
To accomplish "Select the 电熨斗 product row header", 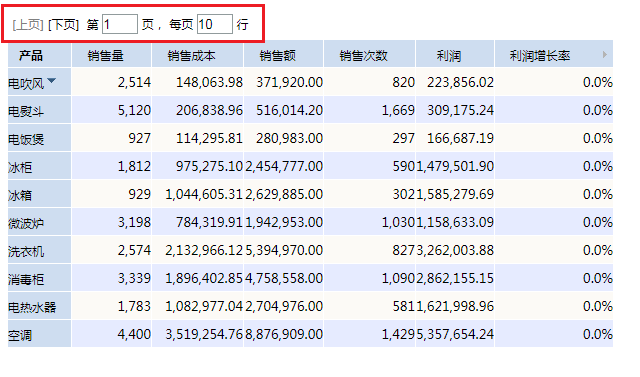I will 40,110.
